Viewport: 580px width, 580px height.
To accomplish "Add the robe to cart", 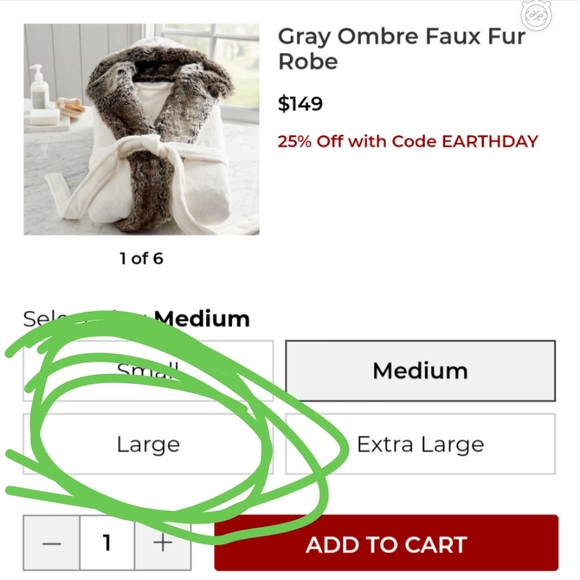I will click(386, 543).
